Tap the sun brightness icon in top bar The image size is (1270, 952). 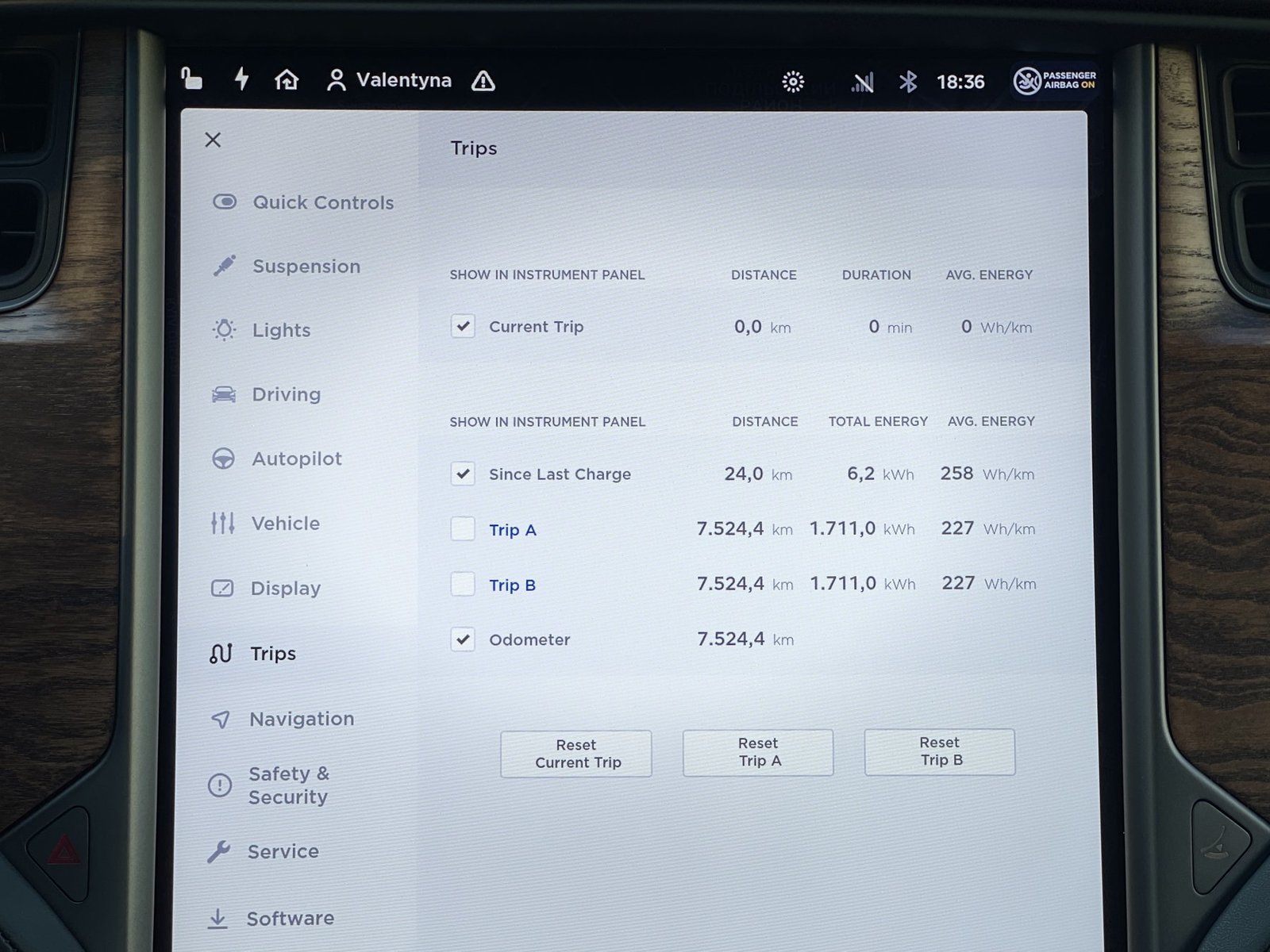(793, 82)
